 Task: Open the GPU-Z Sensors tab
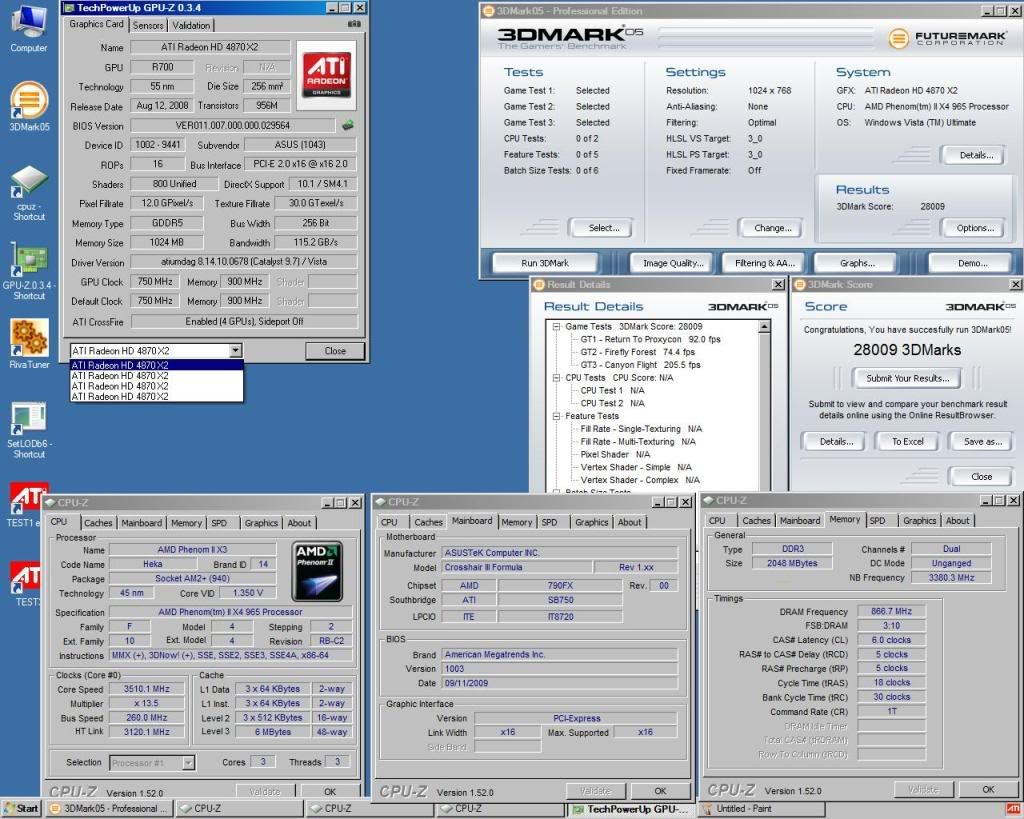click(x=148, y=25)
